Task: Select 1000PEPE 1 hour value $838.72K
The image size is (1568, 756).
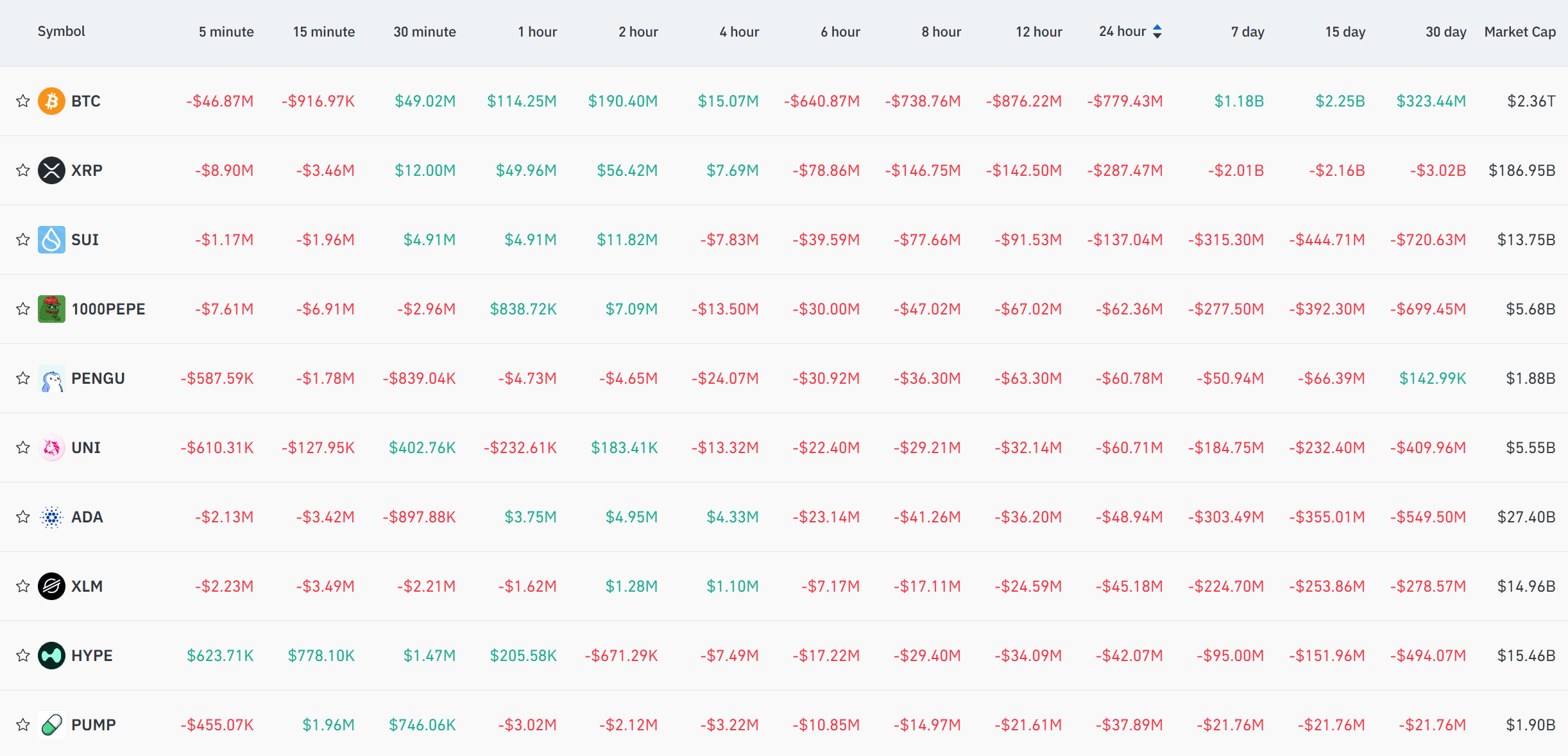Action: click(524, 309)
